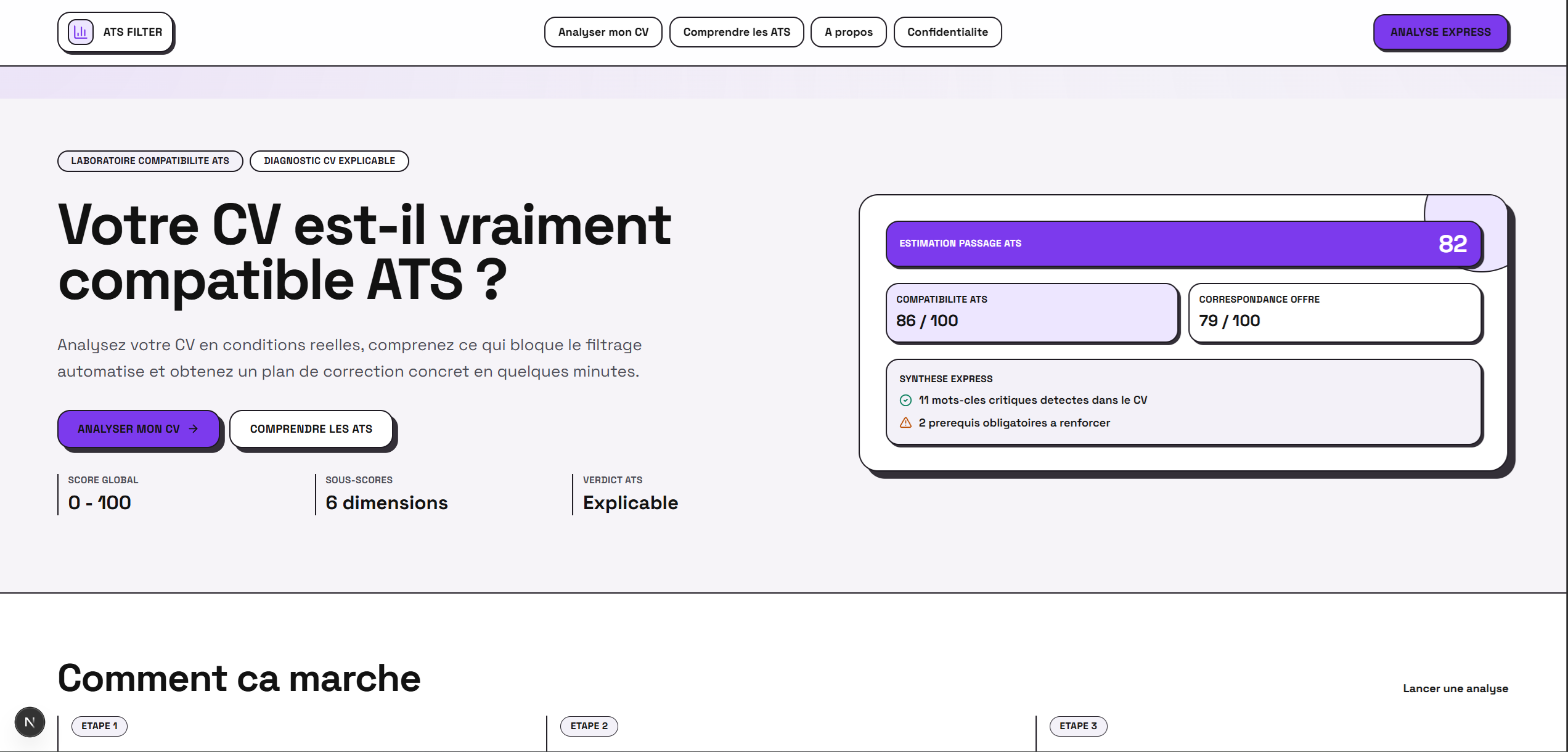Go to the A propos page
This screenshot has height=752, width=1568.
coord(848,32)
